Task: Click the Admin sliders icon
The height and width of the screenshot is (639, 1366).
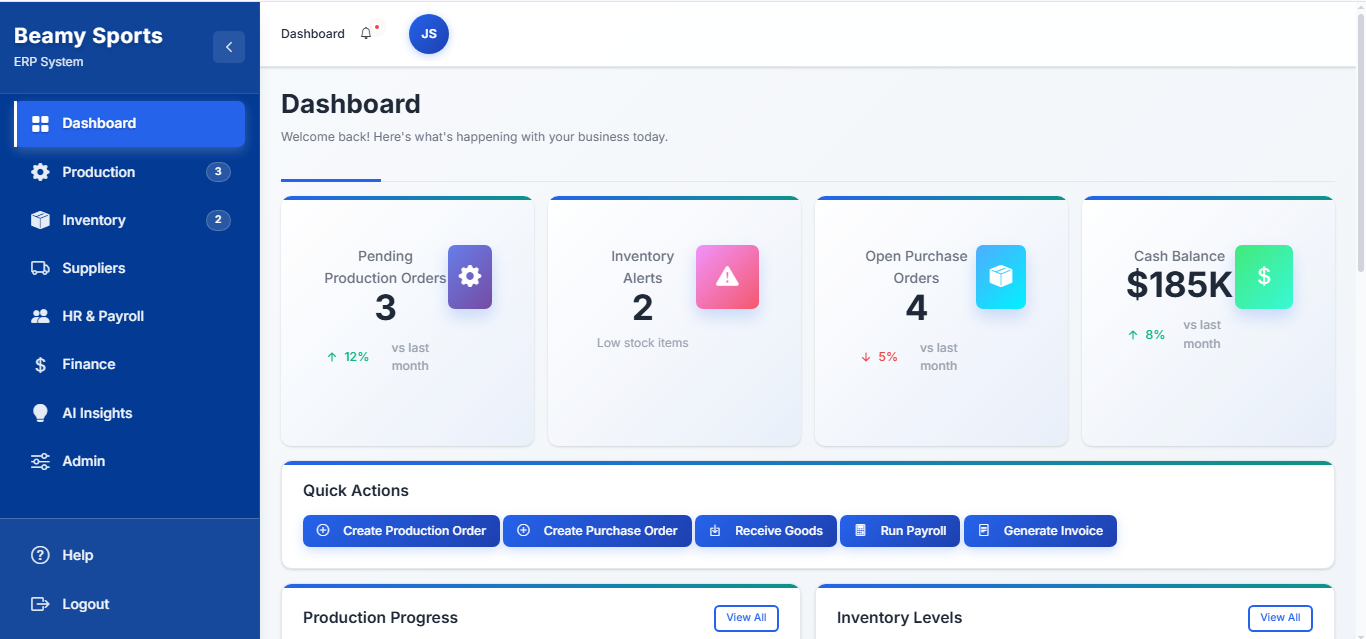Action: coord(40,461)
